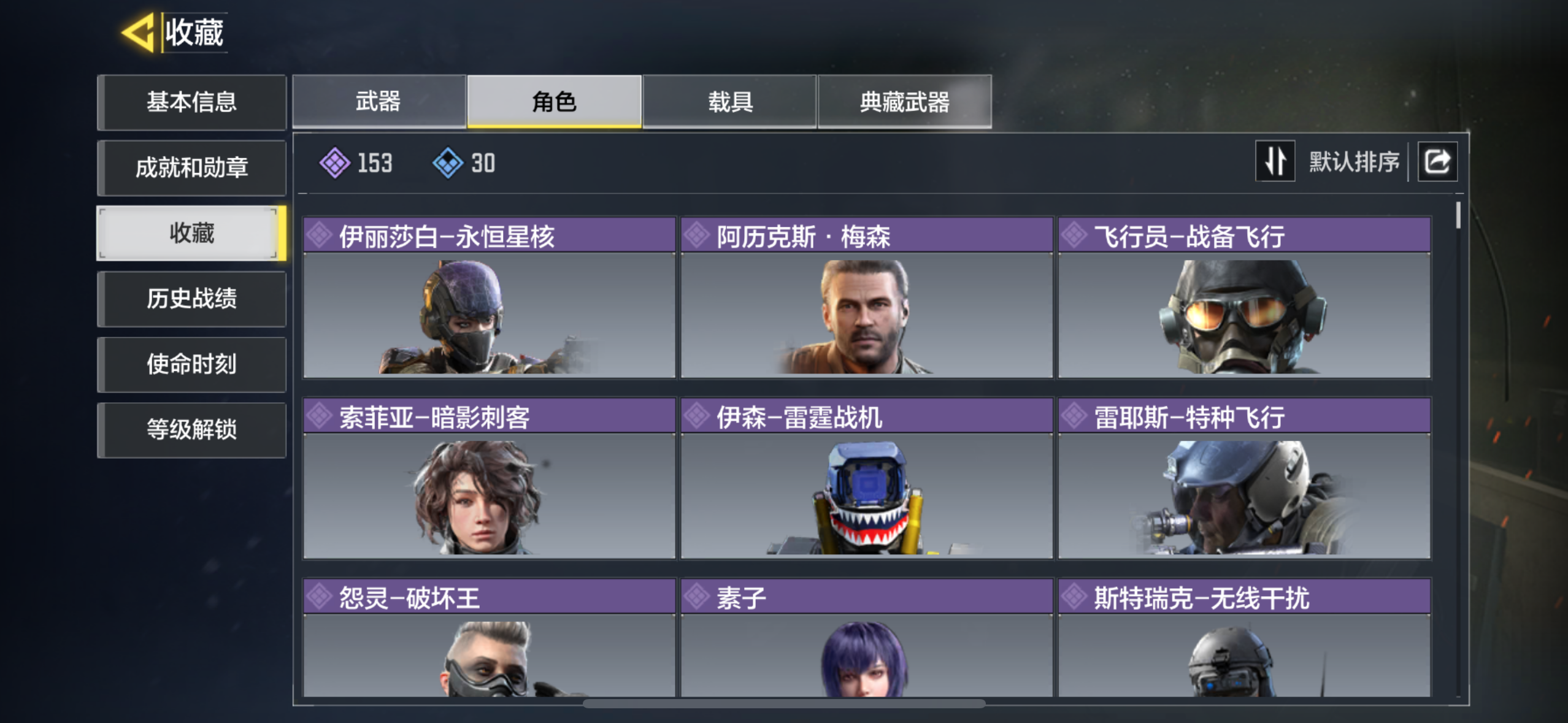Viewport: 1568px width, 723px height.
Task: Click rarity icon on 素子 card header
Action: [697, 597]
